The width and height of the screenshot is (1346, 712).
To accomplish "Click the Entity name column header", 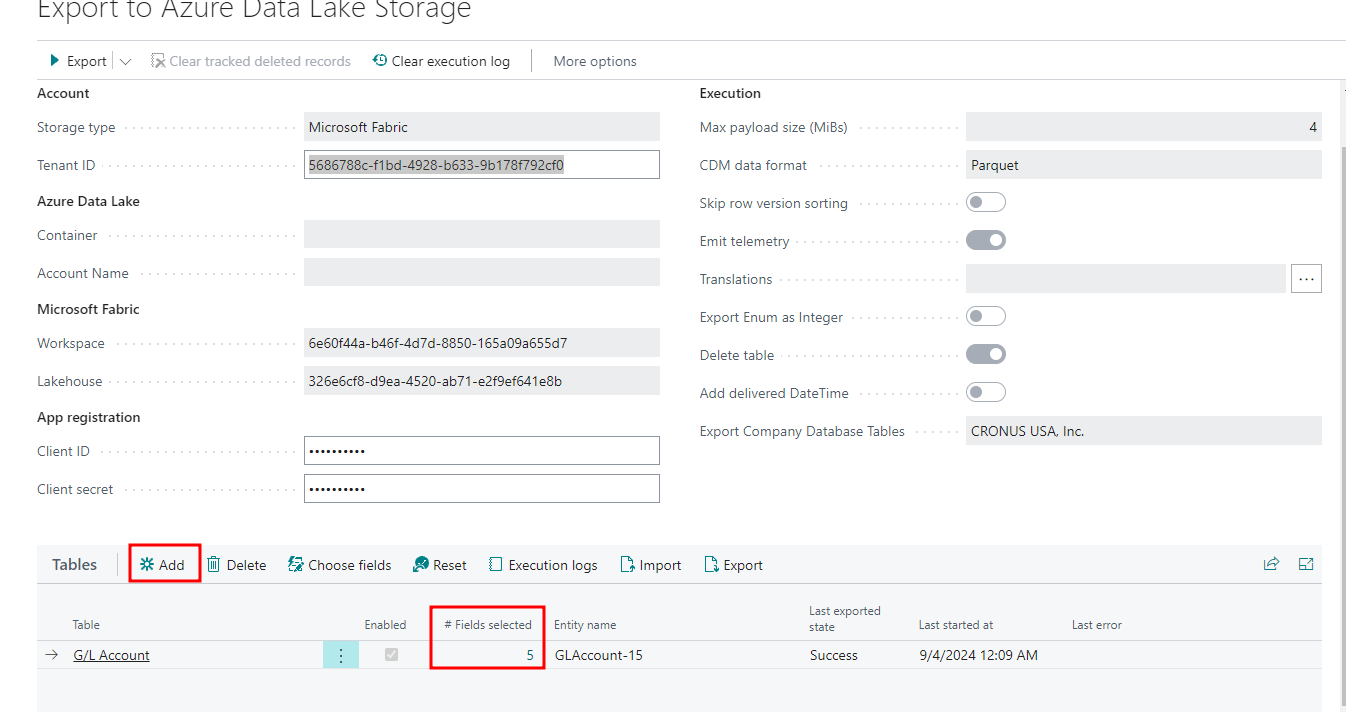I will click(585, 625).
